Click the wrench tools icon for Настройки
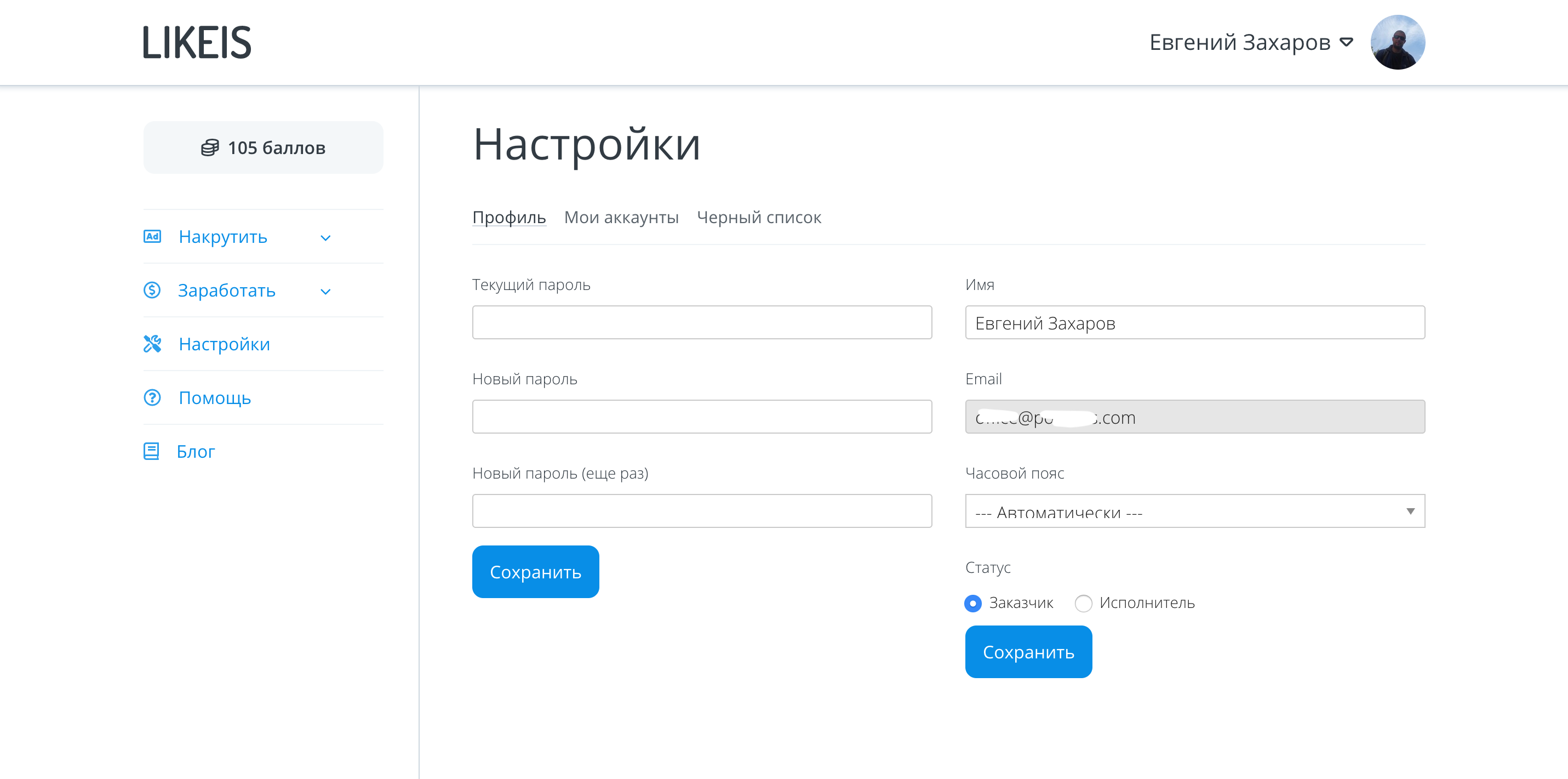This screenshot has width=1568, height=779. click(x=152, y=344)
